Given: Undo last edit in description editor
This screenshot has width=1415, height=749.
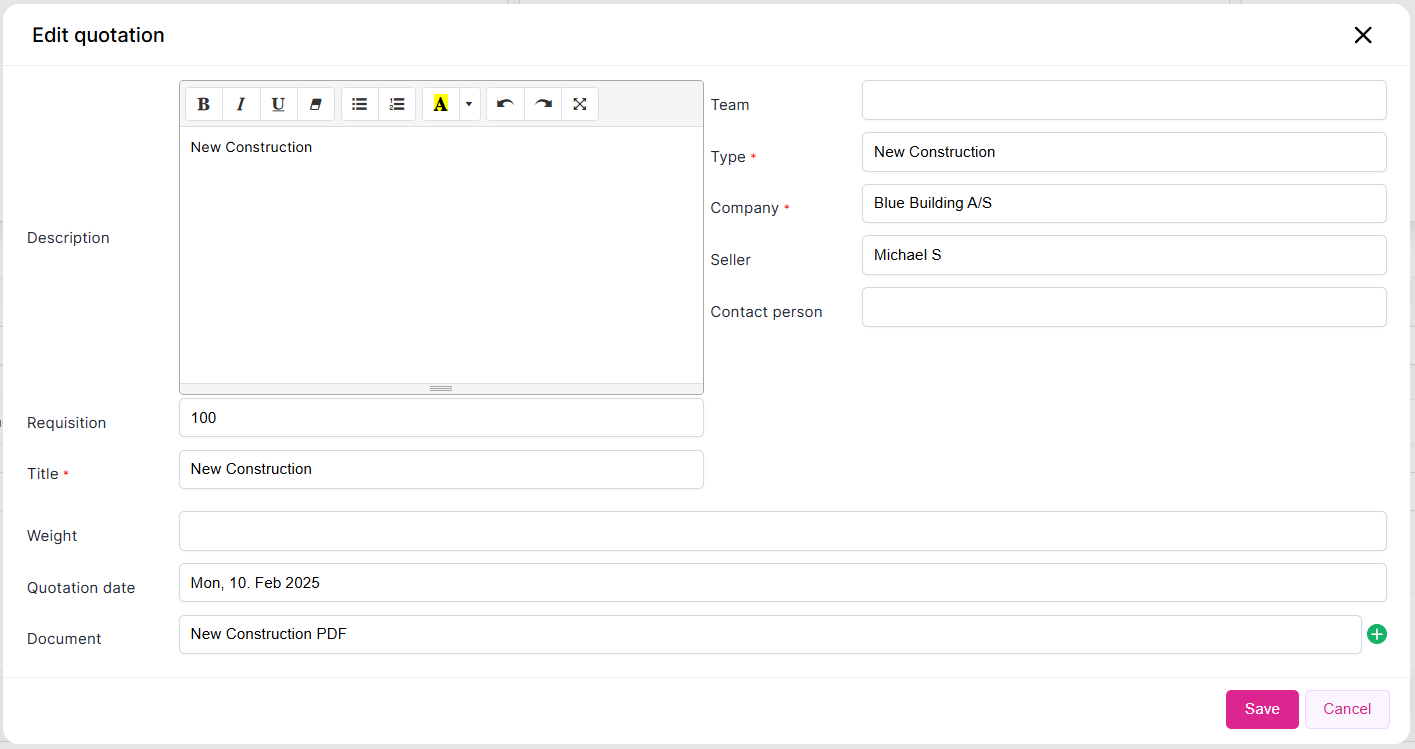Looking at the screenshot, I should pos(505,104).
